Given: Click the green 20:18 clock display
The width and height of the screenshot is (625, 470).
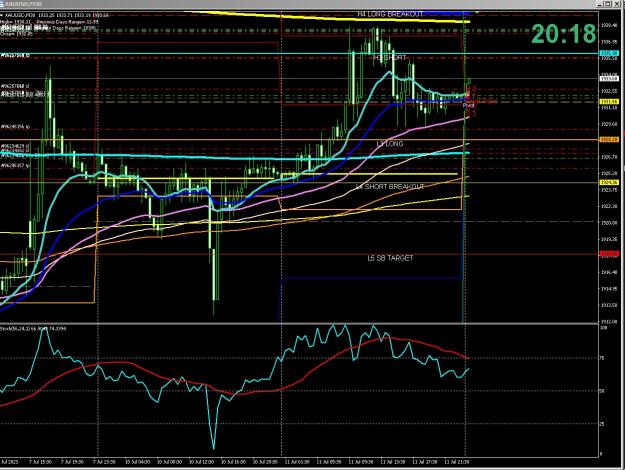Looking at the screenshot, I should [x=564, y=34].
